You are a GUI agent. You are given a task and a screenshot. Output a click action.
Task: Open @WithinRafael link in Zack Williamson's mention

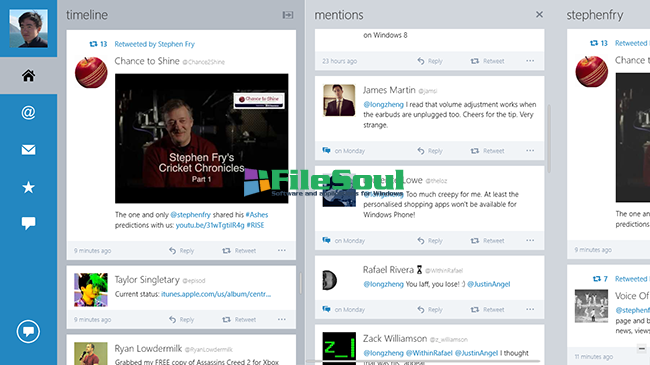click(429, 353)
